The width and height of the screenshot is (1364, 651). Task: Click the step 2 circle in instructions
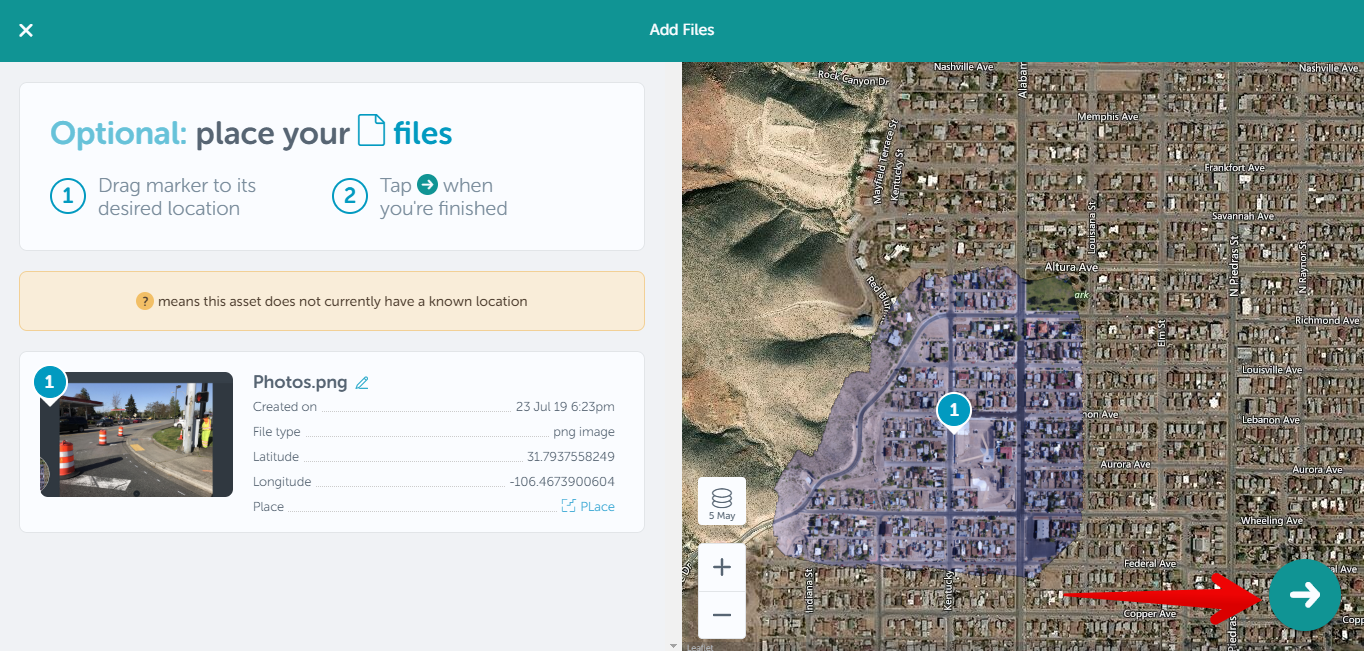click(349, 197)
